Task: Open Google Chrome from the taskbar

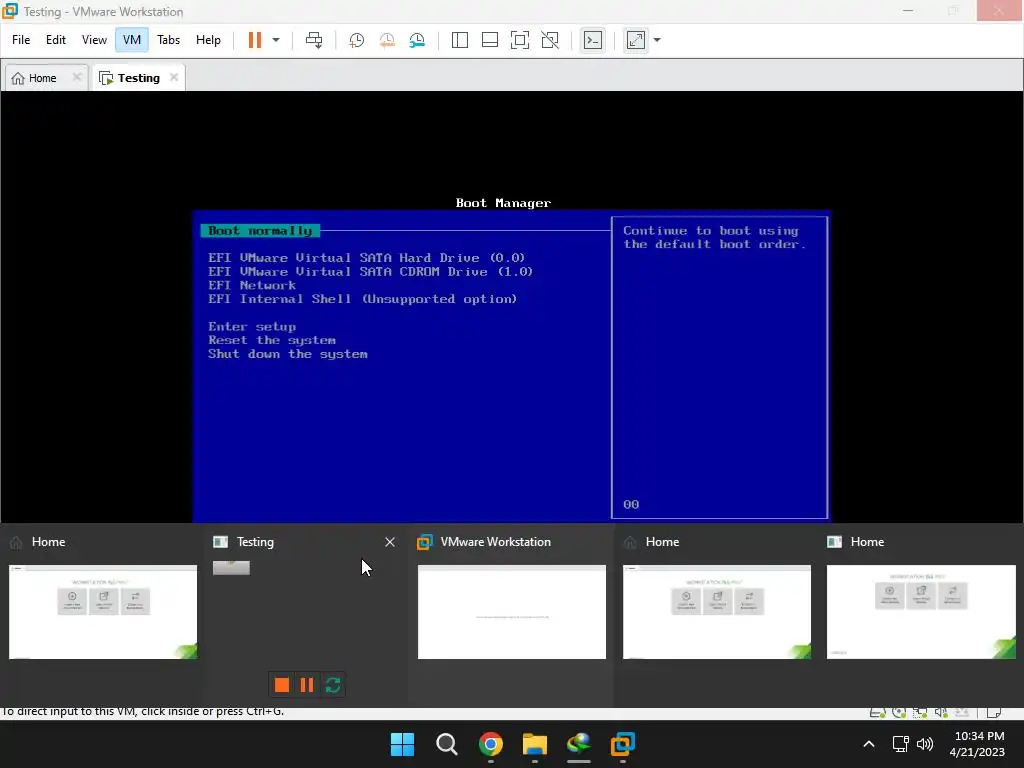Action: (x=490, y=744)
